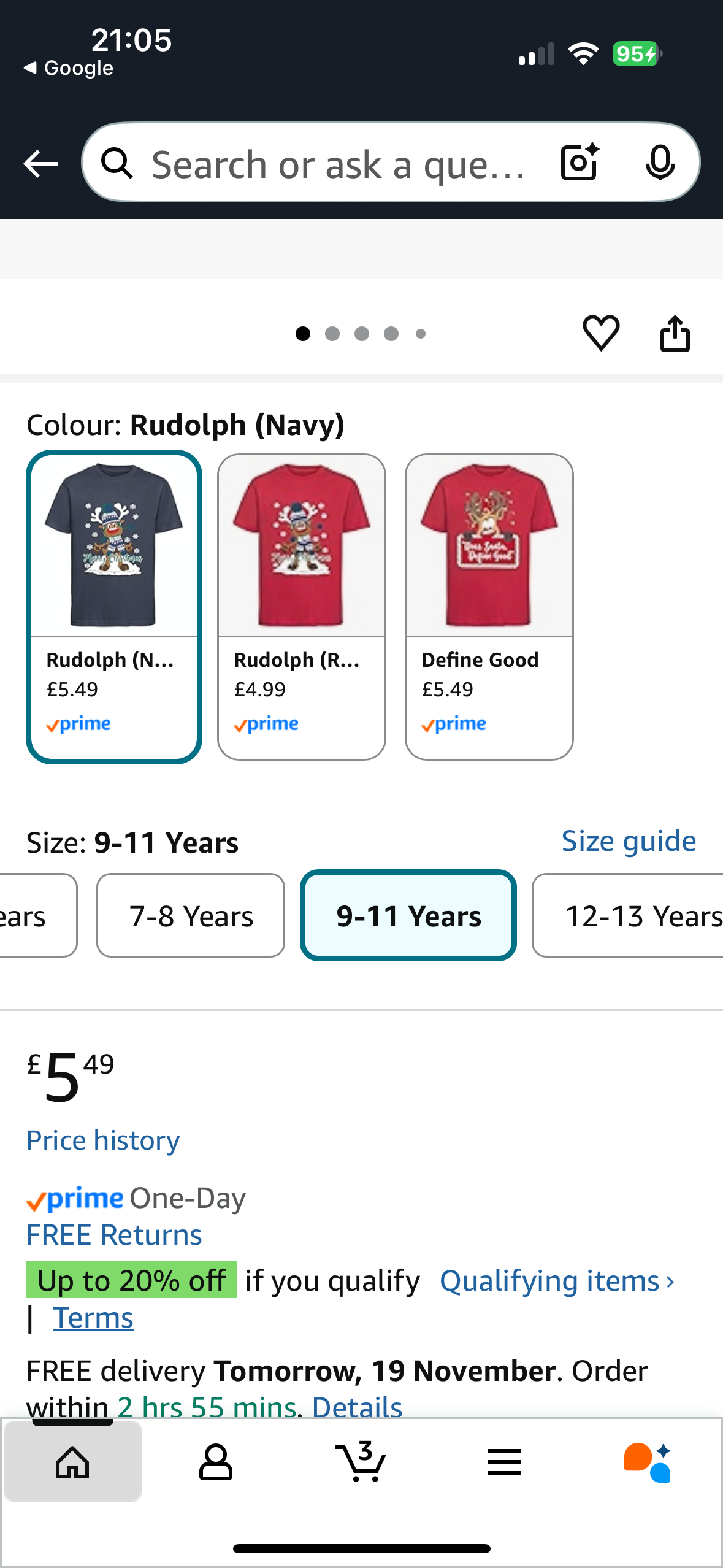The width and height of the screenshot is (723, 1568).
Task: Launch the Rufus AI assistant icon
Action: tap(648, 1461)
